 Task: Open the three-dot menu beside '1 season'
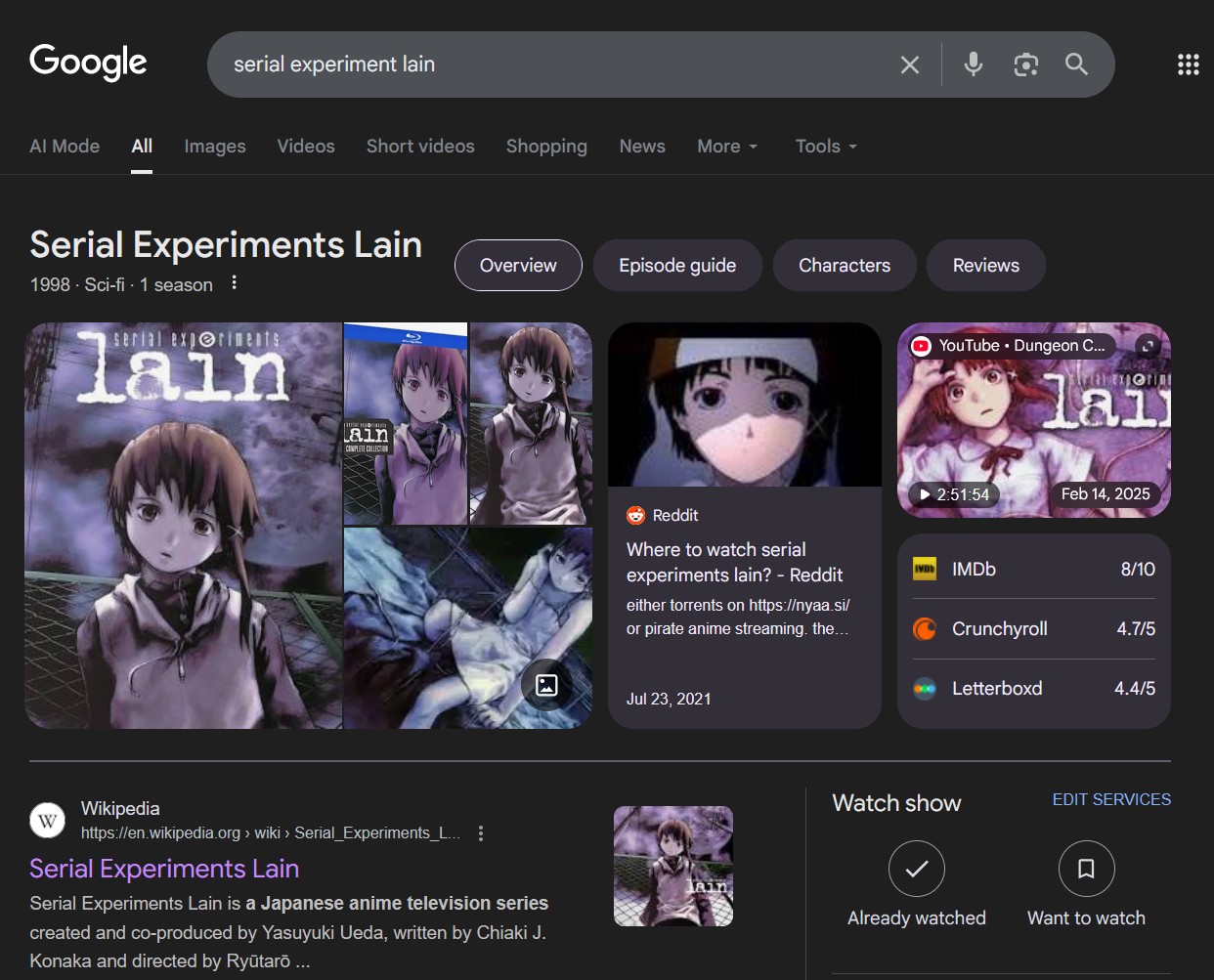pyautogui.click(x=234, y=283)
